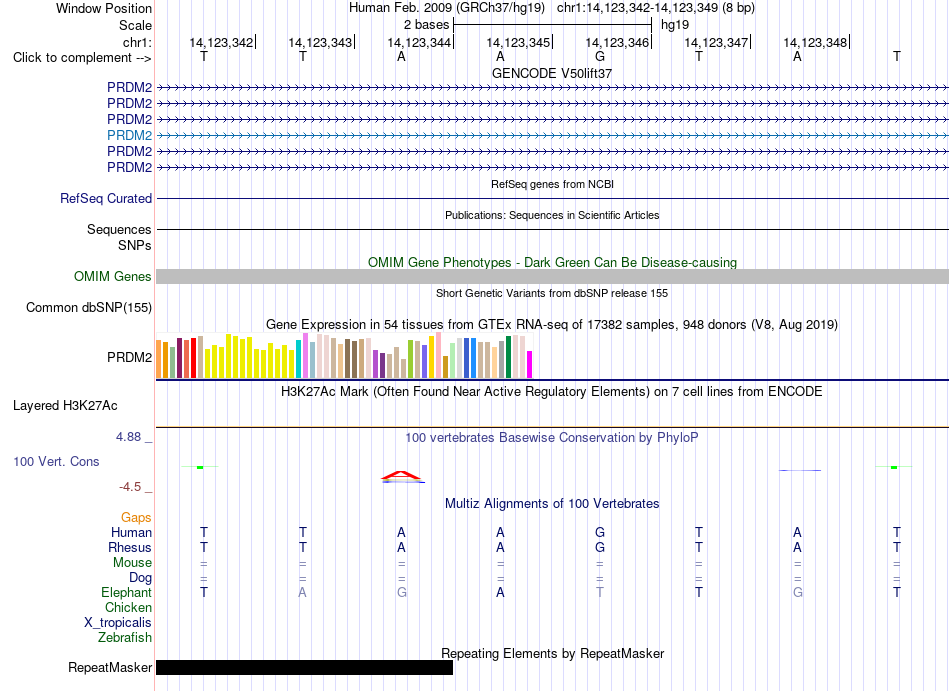The height and width of the screenshot is (691, 950).
Task: Click the G base in the Human alignment row
Action: coord(600,532)
